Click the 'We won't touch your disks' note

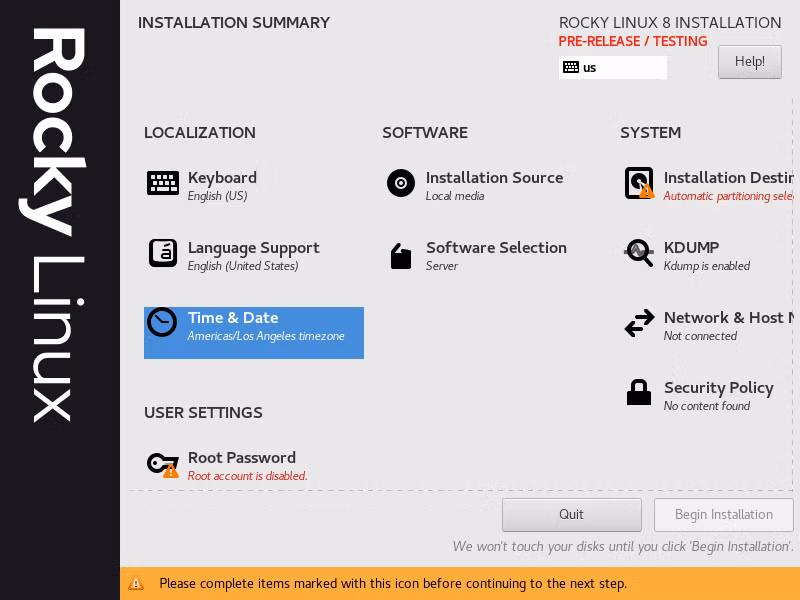[623, 546]
